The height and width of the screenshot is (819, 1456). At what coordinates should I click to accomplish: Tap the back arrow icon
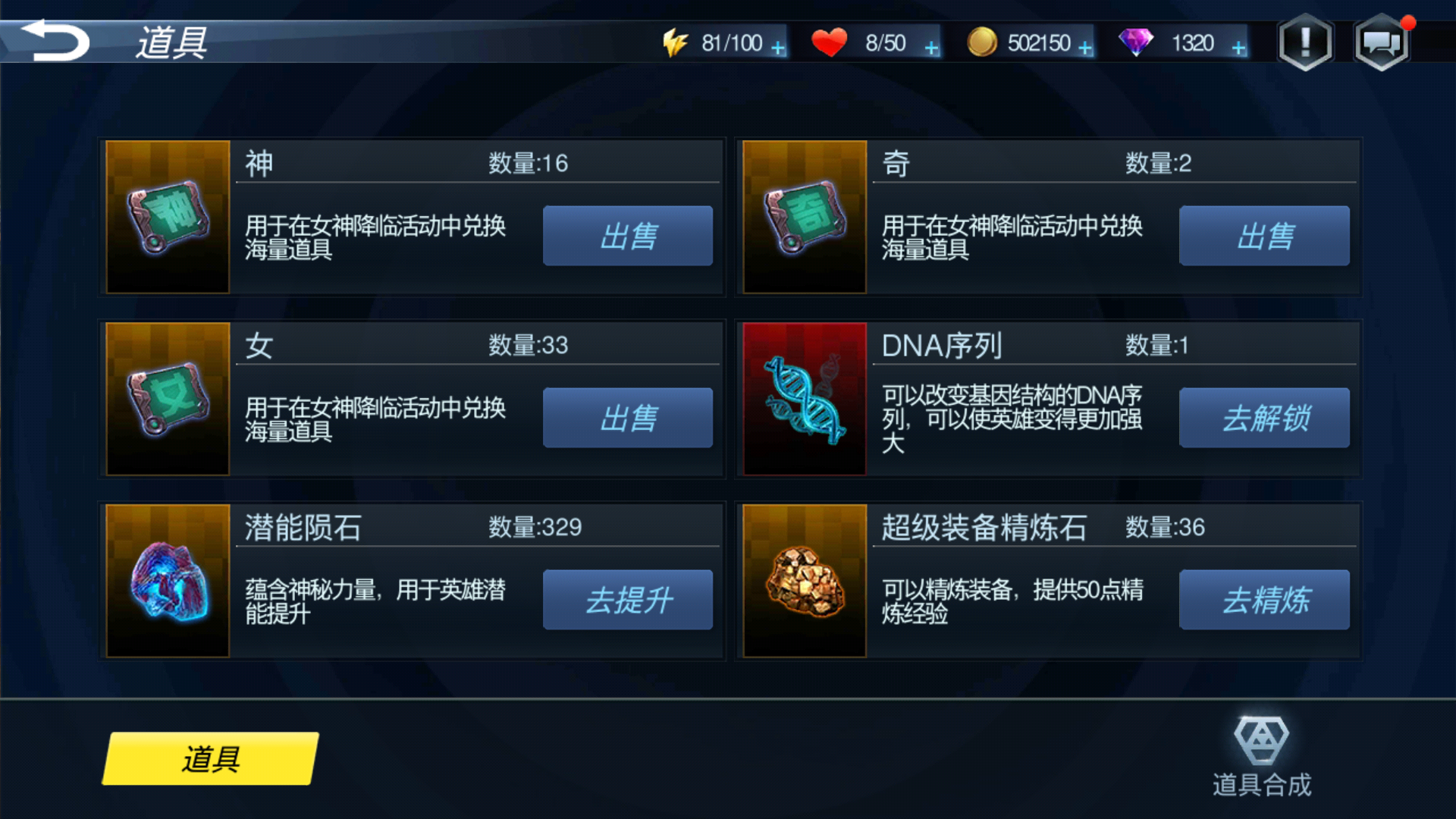click(x=55, y=40)
